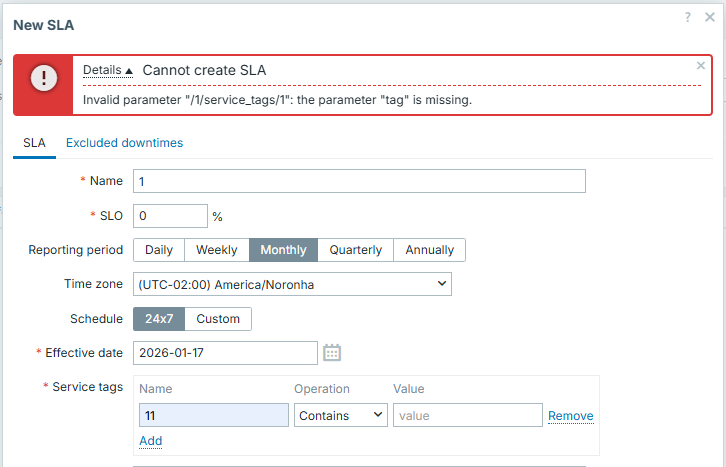
Task: Set schedule to 24x7
Action: tap(158, 319)
